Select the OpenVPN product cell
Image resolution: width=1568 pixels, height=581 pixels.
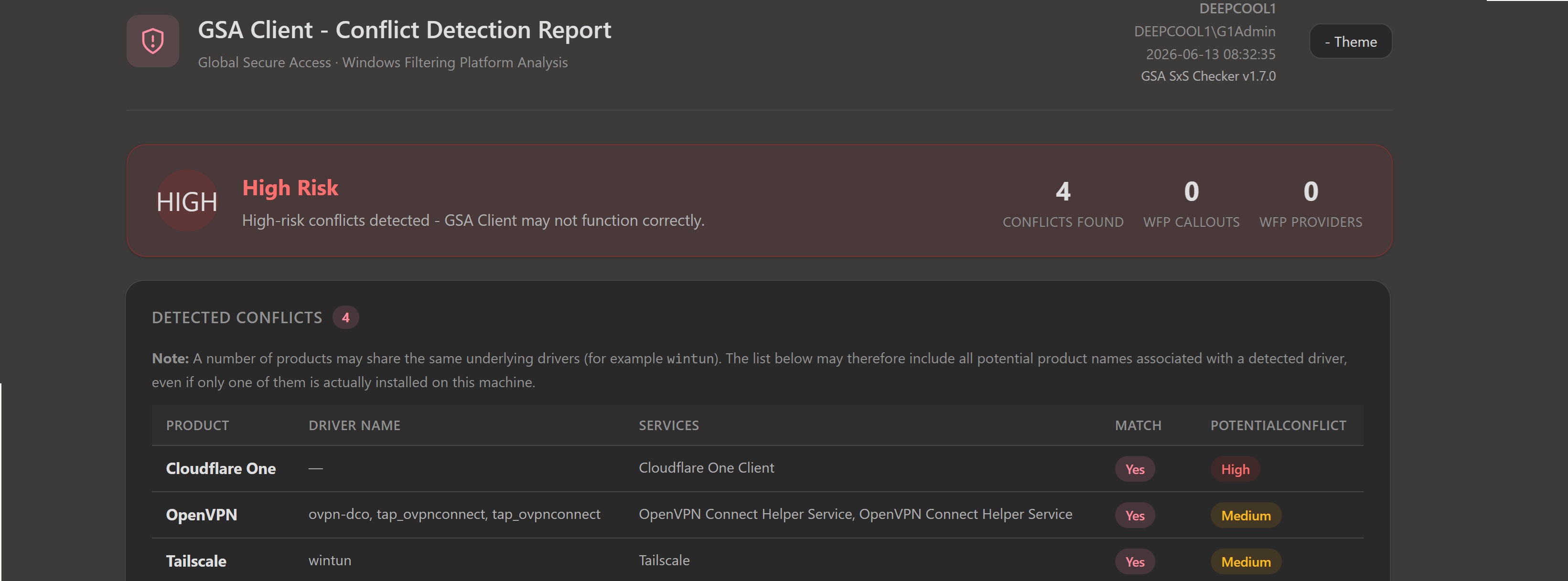click(202, 515)
